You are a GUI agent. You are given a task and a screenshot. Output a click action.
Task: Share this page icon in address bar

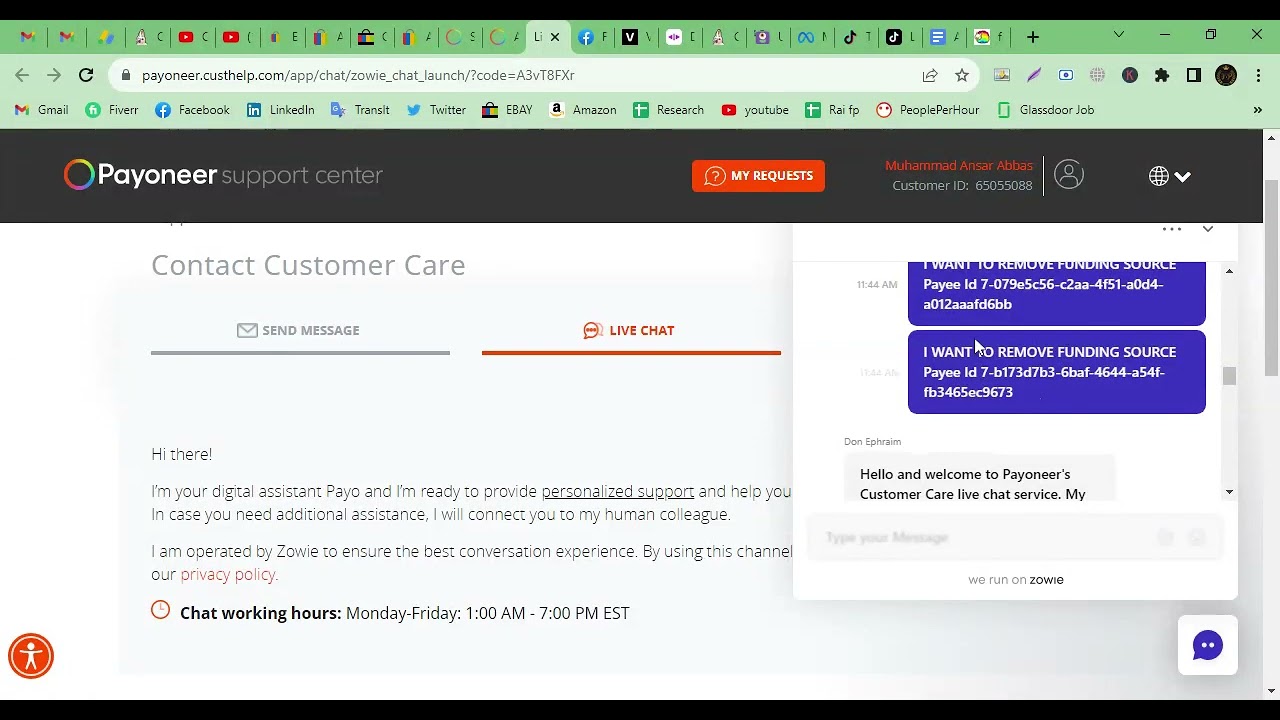click(x=930, y=75)
